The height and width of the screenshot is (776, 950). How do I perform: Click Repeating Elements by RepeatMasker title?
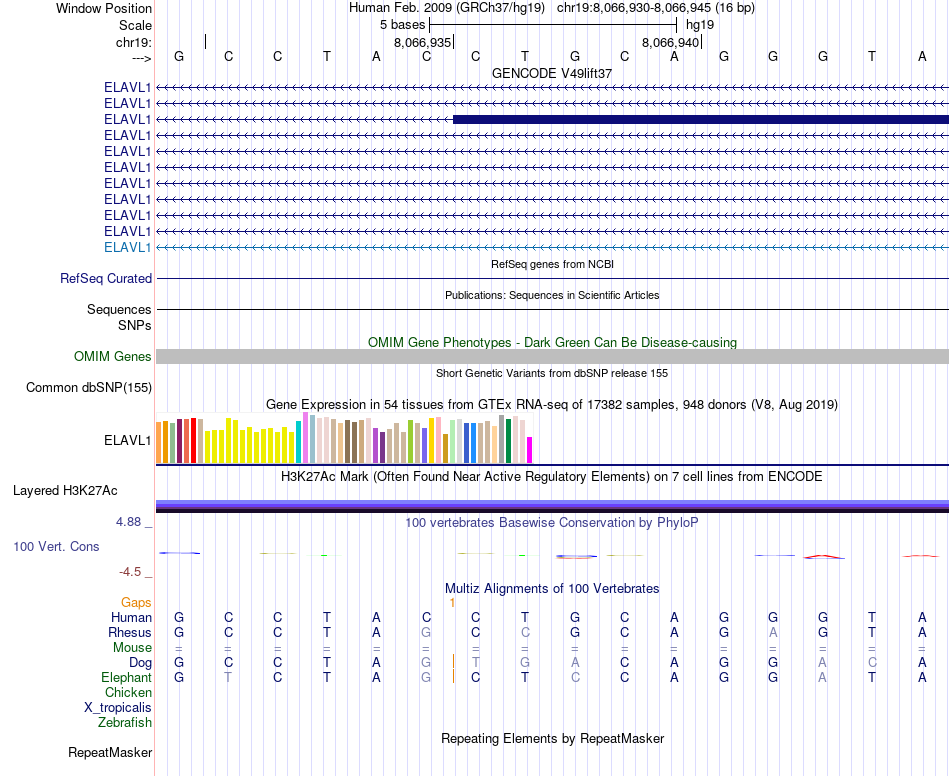click(x=553, y=738)
